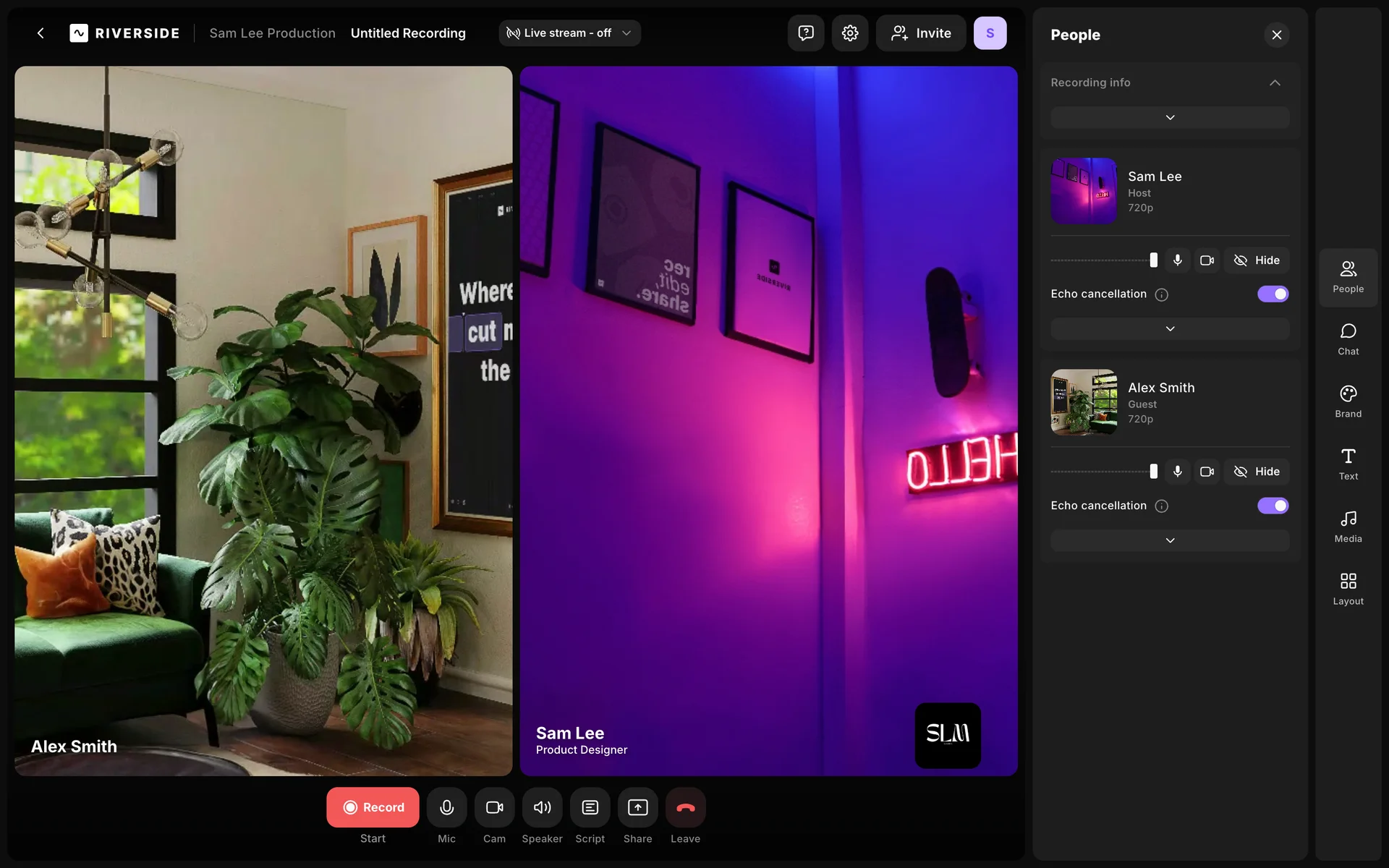Click the help chat question icon

pyautogui.click(x=805, y=33)
